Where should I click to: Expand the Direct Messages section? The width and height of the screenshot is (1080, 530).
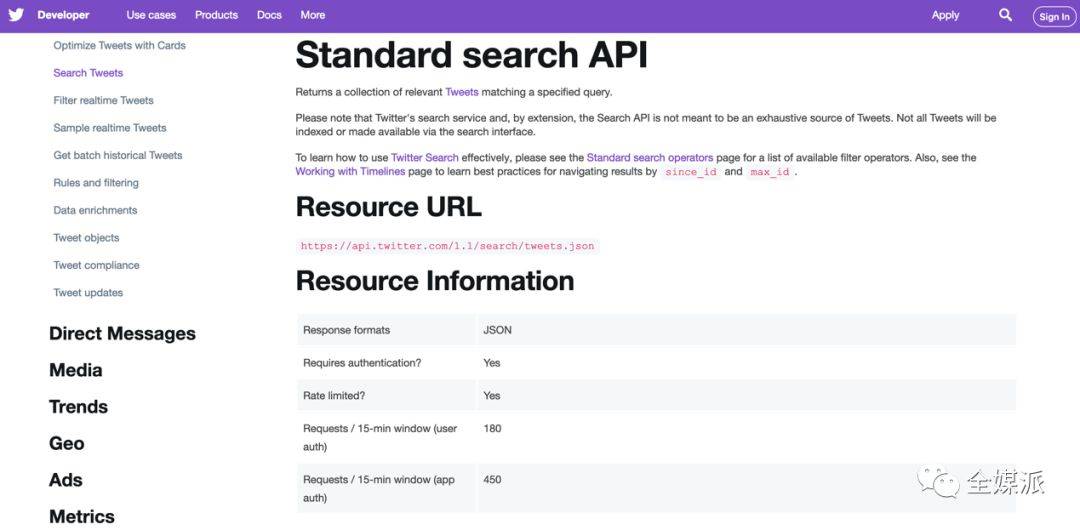point(122,334)
